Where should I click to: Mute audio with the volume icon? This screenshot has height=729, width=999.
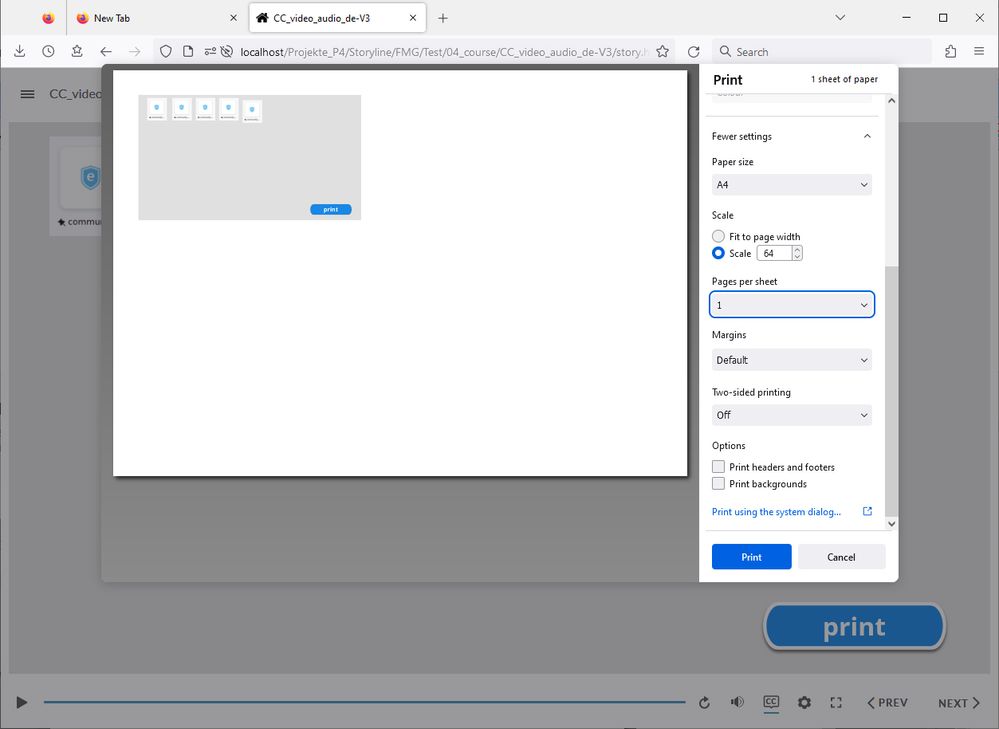[737, 703]
